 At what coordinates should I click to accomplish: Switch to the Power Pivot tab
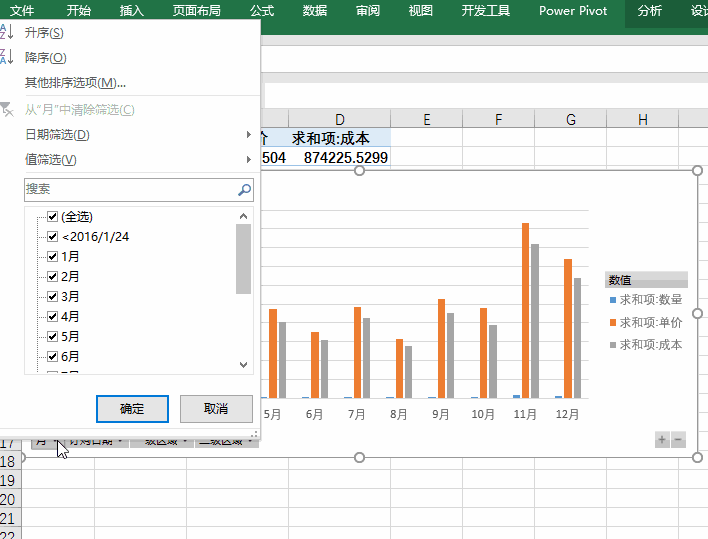point(573,11)
